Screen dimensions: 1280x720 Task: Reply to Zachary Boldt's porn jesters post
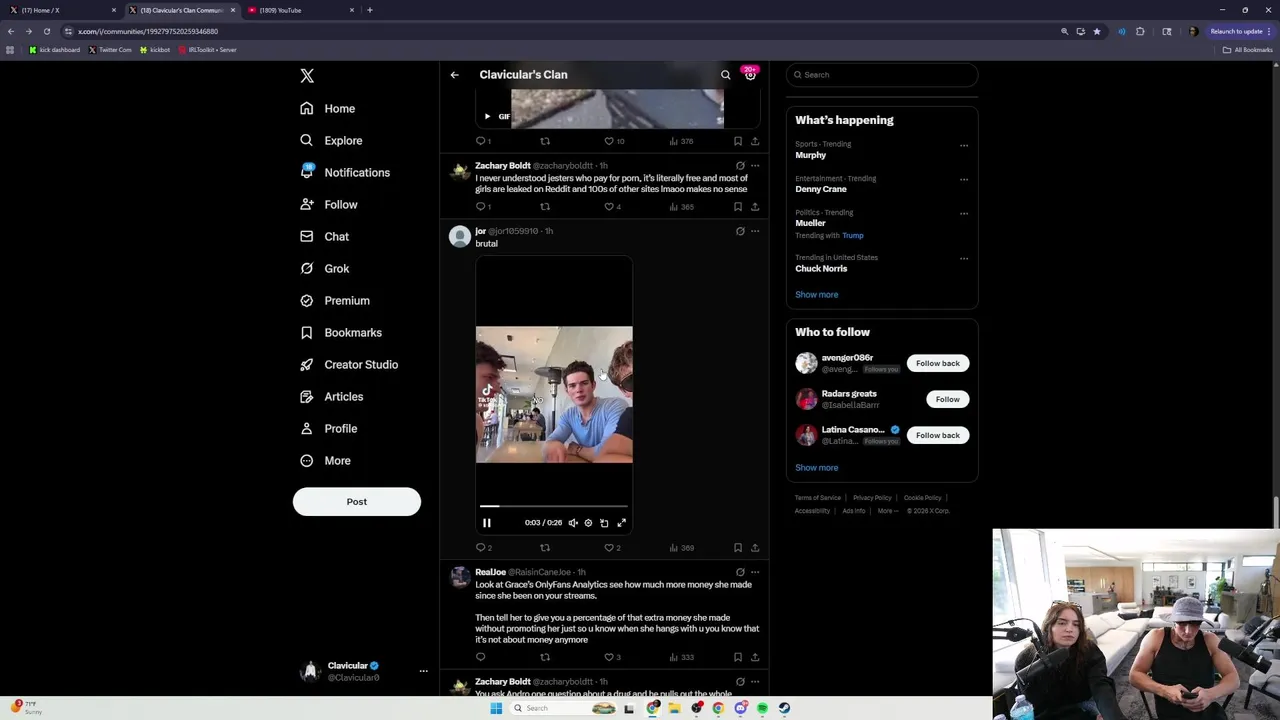click(x=483, y=207)
